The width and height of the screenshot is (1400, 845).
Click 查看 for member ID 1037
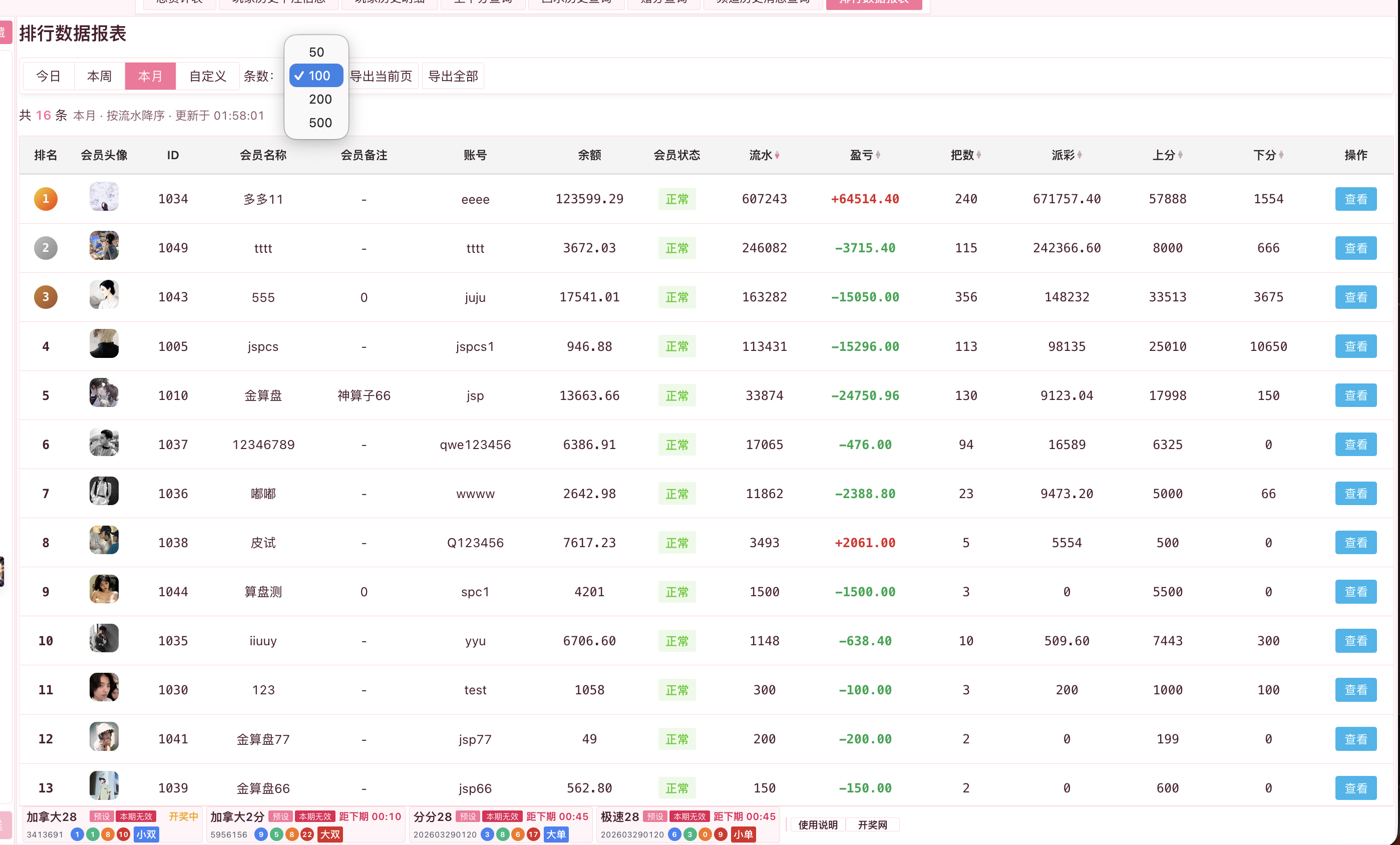[1355, 445]
